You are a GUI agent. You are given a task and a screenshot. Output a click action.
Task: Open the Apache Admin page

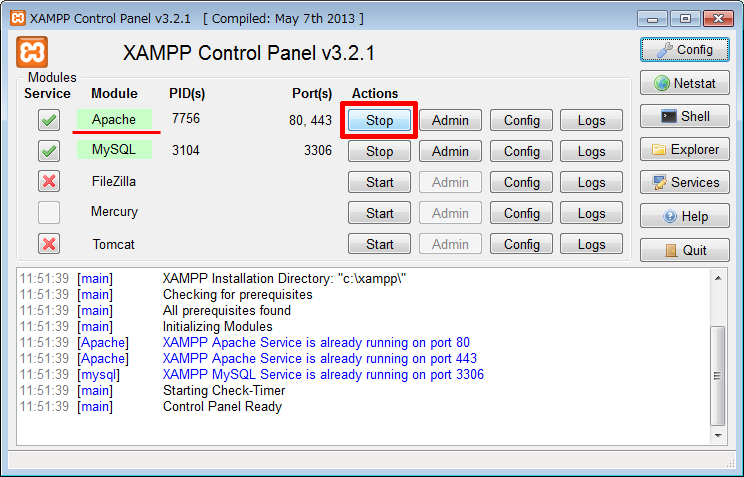[x=450, y=120]
